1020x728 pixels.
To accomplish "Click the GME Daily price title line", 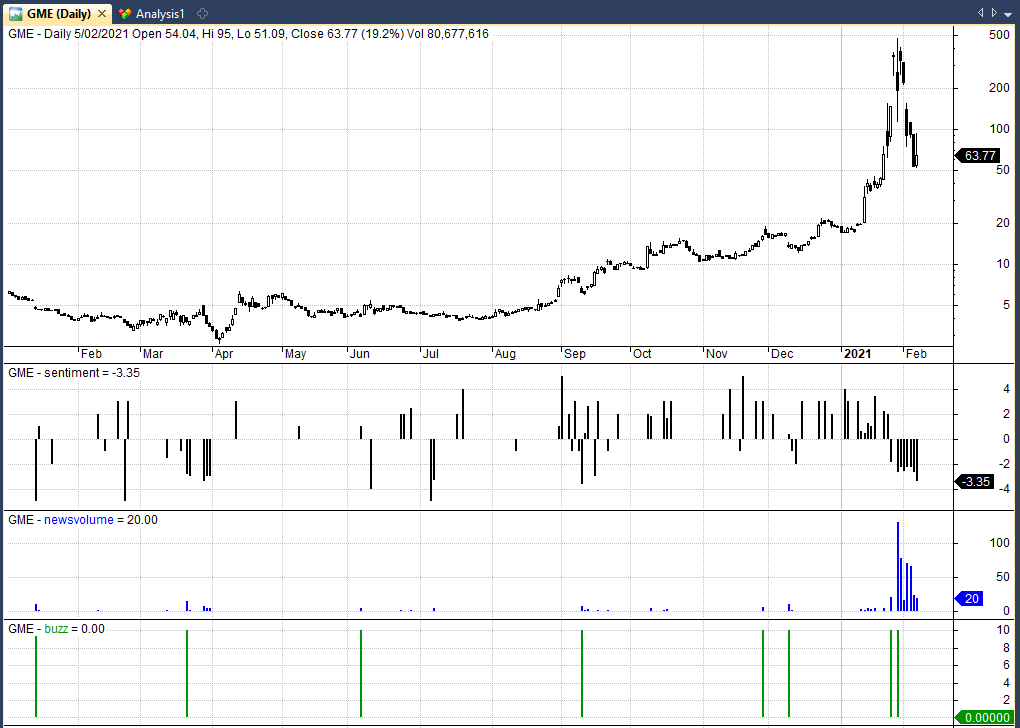I will pyautogui.click(x=248, y=33).
